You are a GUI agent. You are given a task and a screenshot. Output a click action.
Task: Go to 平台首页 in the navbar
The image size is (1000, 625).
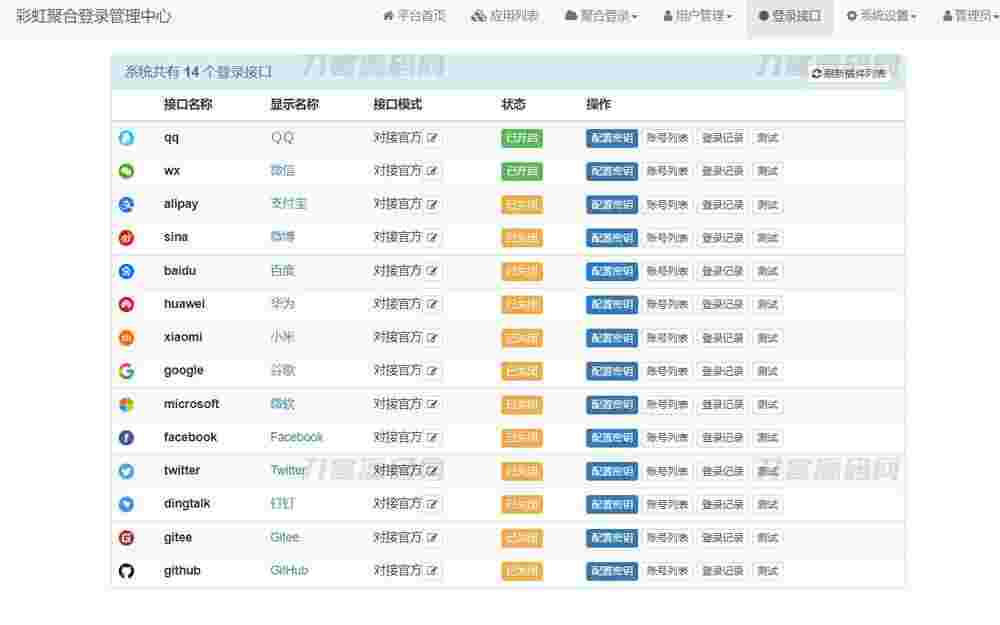click(x=415, y=16)
